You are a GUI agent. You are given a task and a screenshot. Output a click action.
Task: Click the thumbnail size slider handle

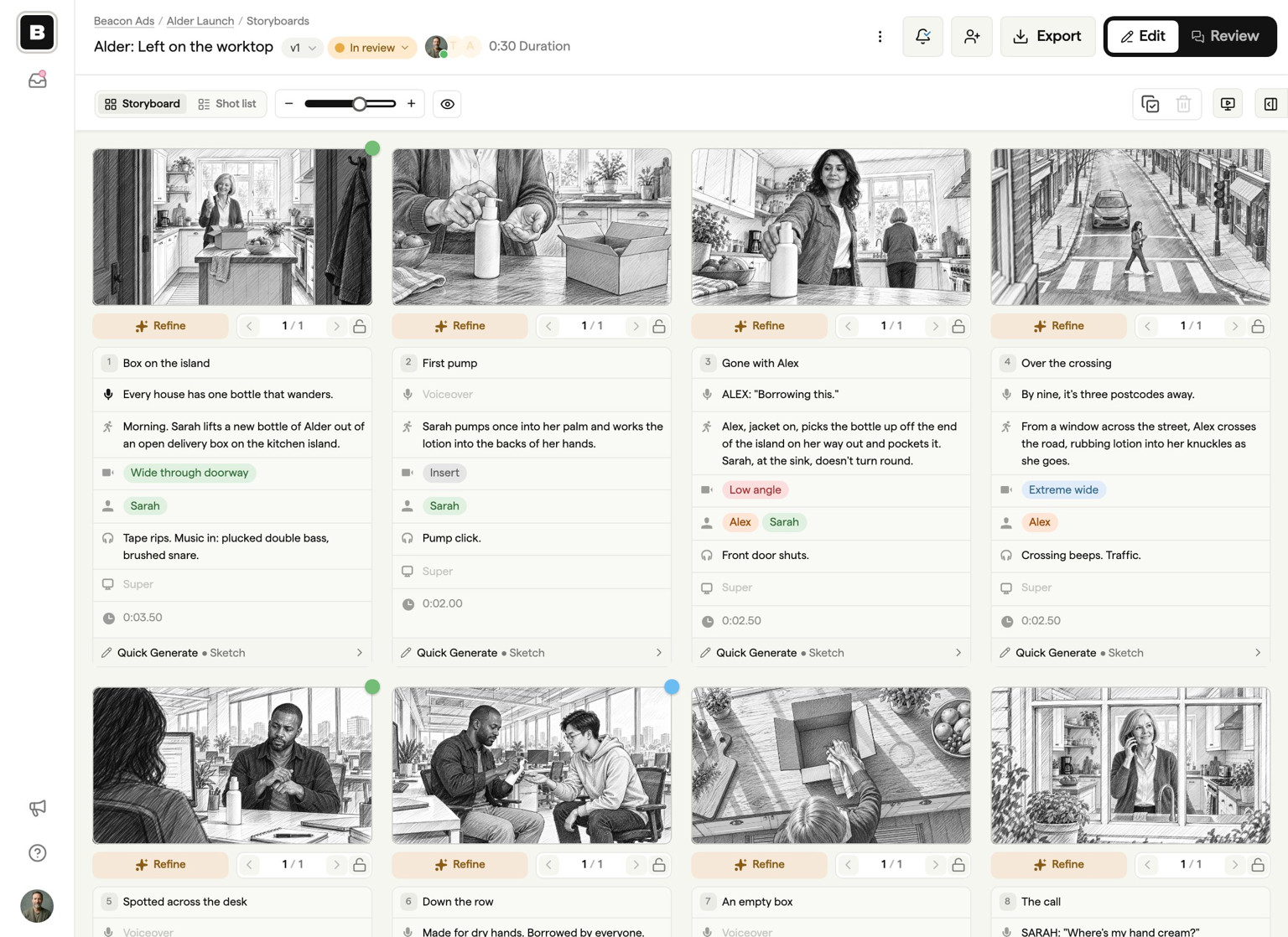click(359, 104)
